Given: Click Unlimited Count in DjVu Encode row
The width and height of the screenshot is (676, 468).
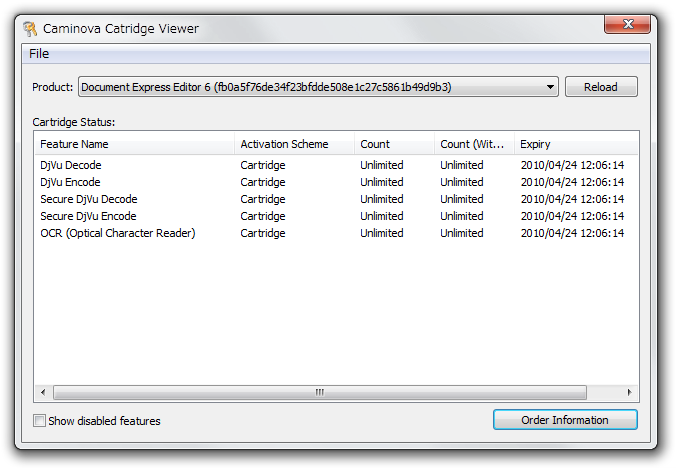Looking at the screenshot, I should (x=382, y=182).
